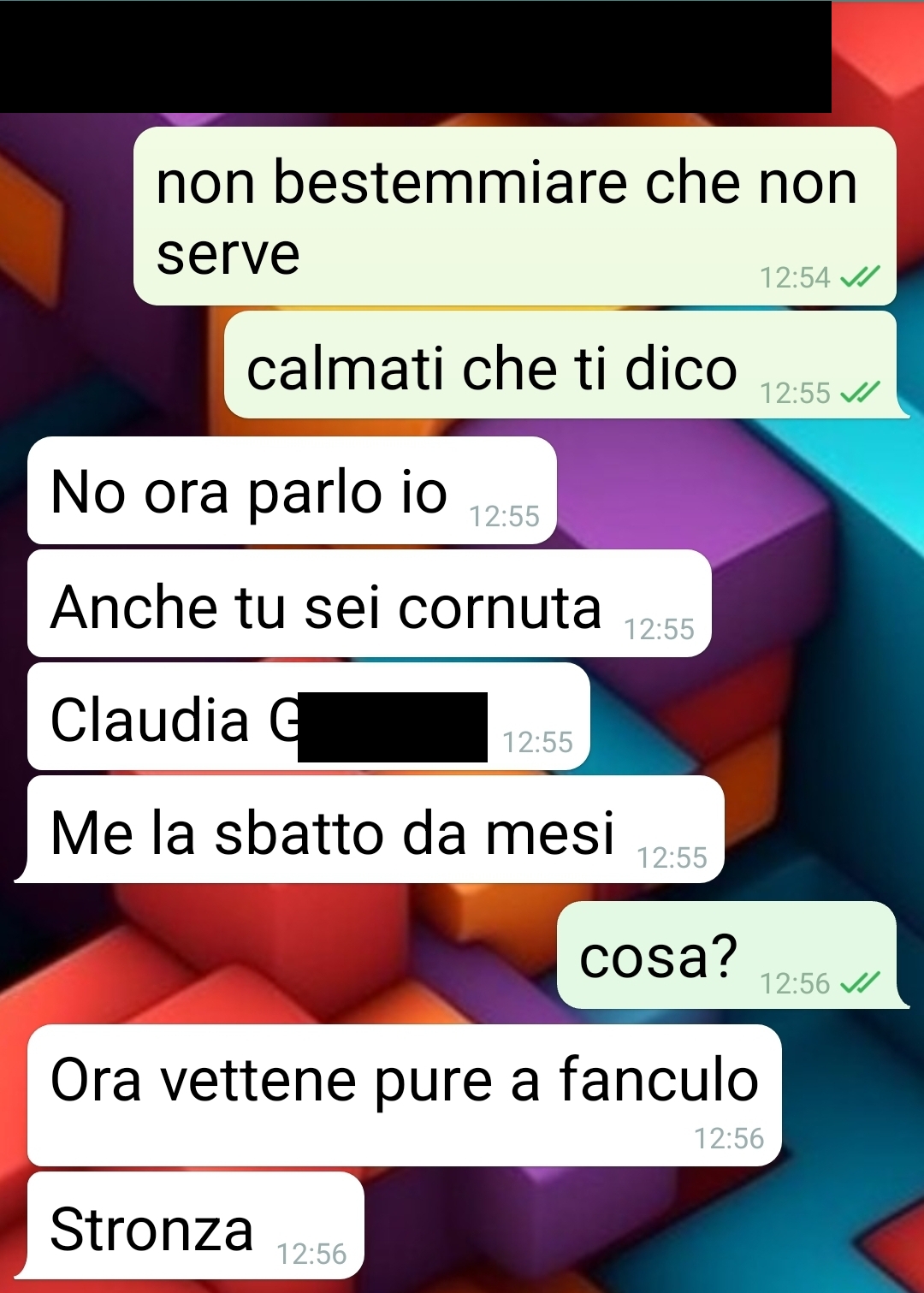924x1293 pixels.
Task: Tap the black redacted header bar
Action: (416, 56)
